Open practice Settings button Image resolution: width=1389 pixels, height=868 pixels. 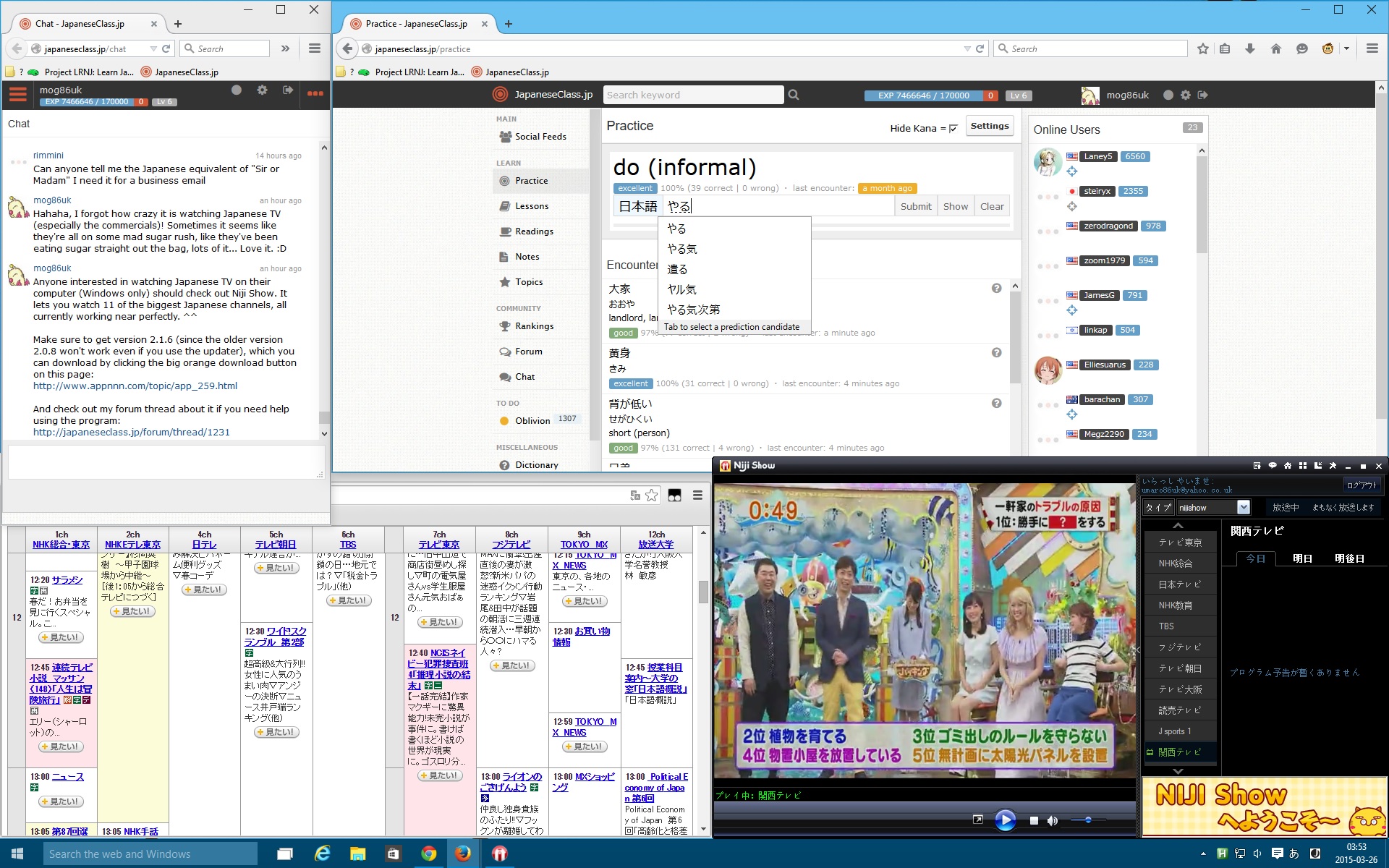[x=989, y=126]
